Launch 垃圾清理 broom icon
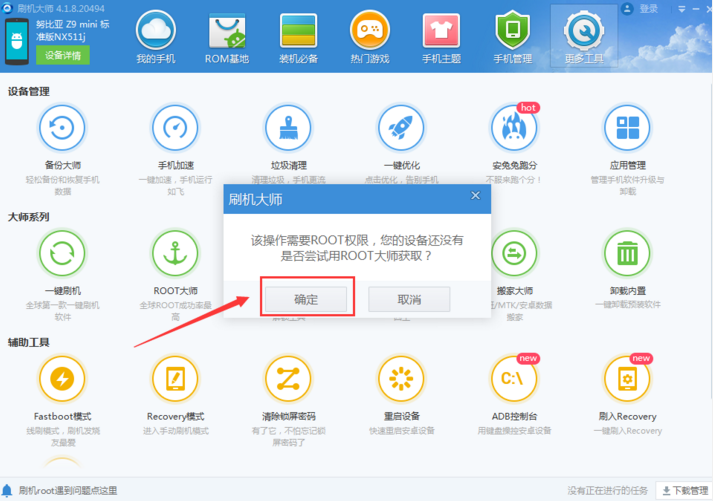The height and width of the screenshot is (501, 713). point(288,128)
